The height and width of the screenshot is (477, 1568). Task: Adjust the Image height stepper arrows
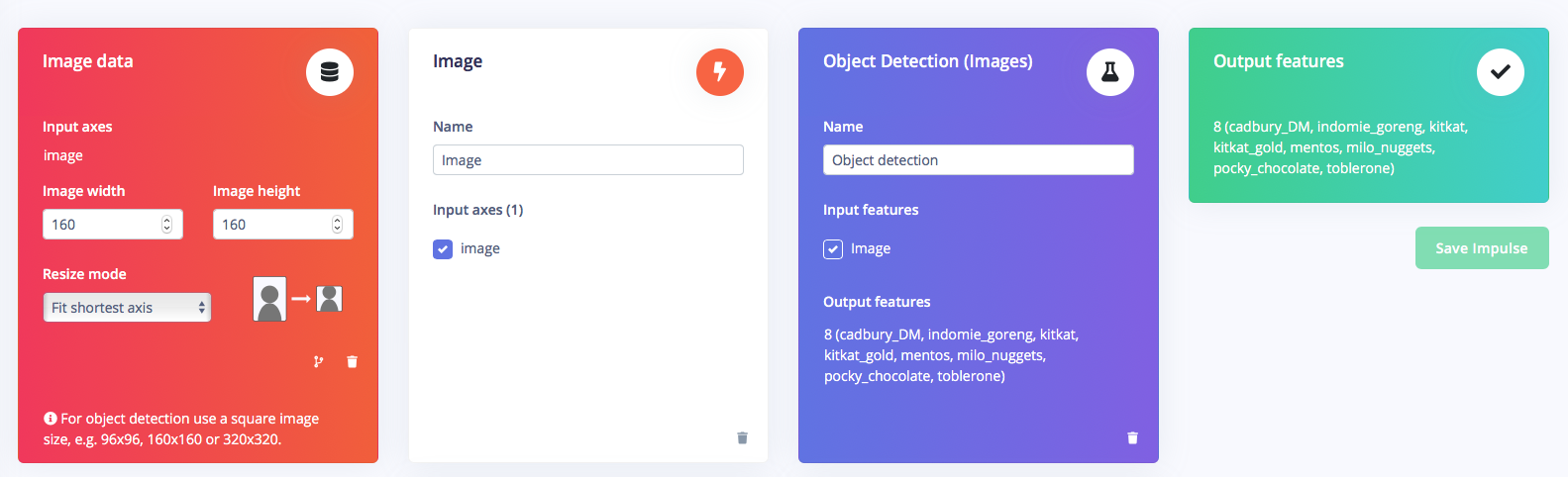pos(337,225)
